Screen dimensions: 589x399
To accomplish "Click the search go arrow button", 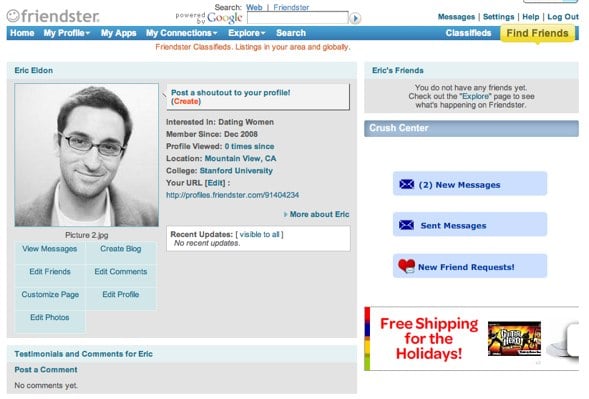I will pos(355,18).
